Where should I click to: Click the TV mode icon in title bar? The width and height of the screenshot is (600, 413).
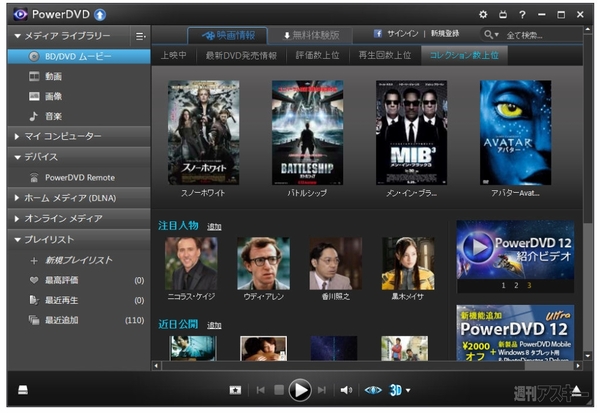pyautogui.click(x=503, y=15)
